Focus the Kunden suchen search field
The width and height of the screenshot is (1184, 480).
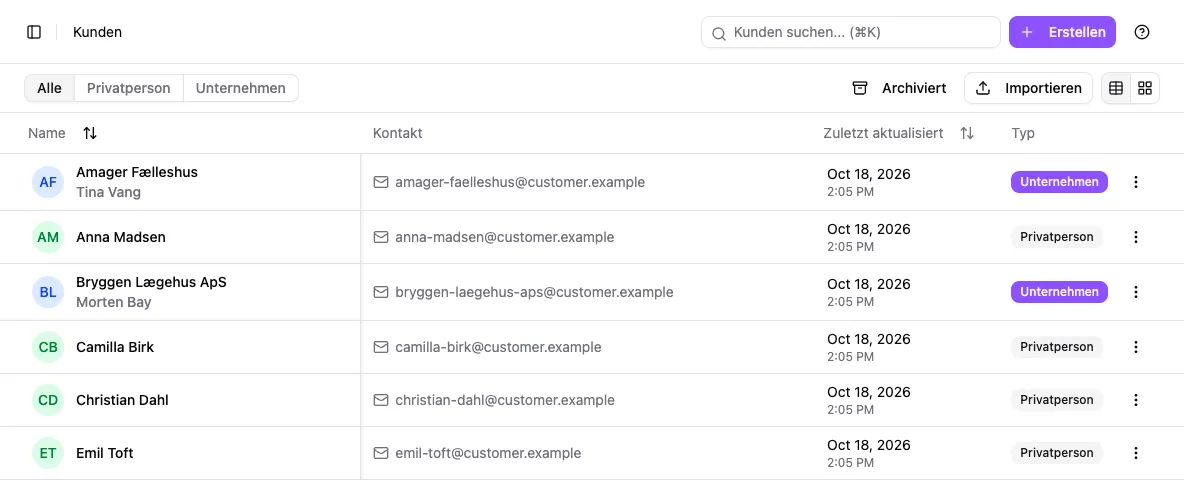click(x=850, y=32)
